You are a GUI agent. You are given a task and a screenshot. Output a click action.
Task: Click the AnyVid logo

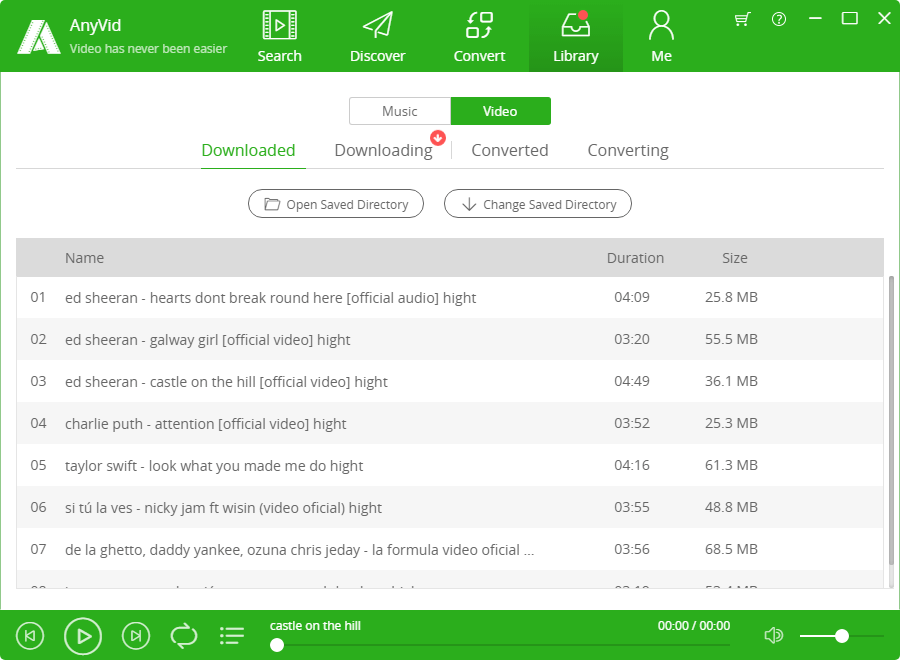tap(39, 37)
